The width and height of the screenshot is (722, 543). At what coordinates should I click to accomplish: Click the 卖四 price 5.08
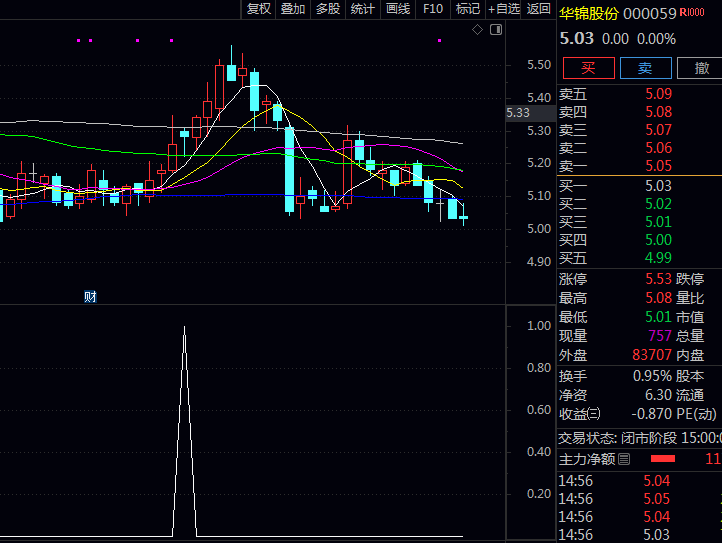(658, 112)
